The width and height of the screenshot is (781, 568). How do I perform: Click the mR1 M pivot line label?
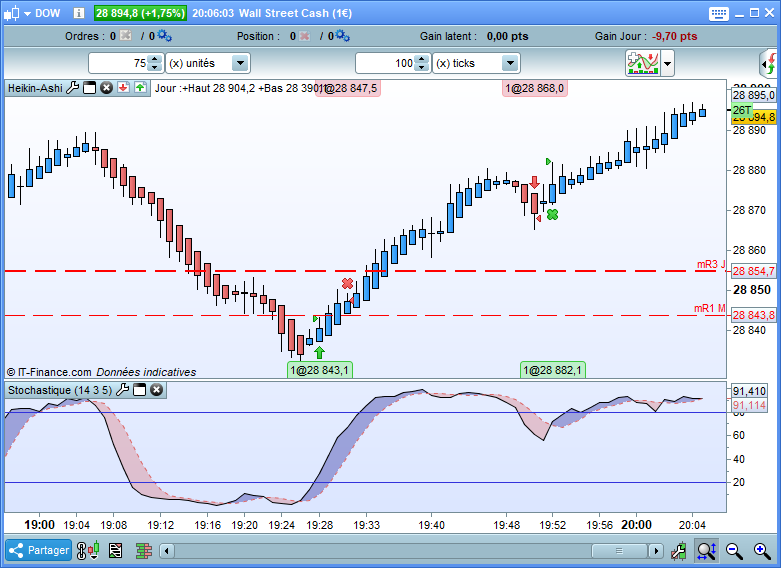pyautogui.click(x=710, y=308)
